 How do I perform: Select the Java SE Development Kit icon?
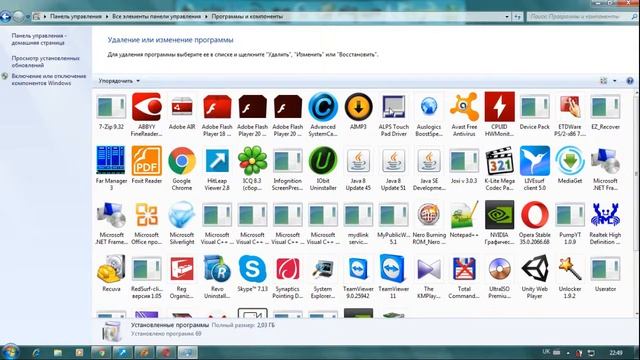(429, 160)
